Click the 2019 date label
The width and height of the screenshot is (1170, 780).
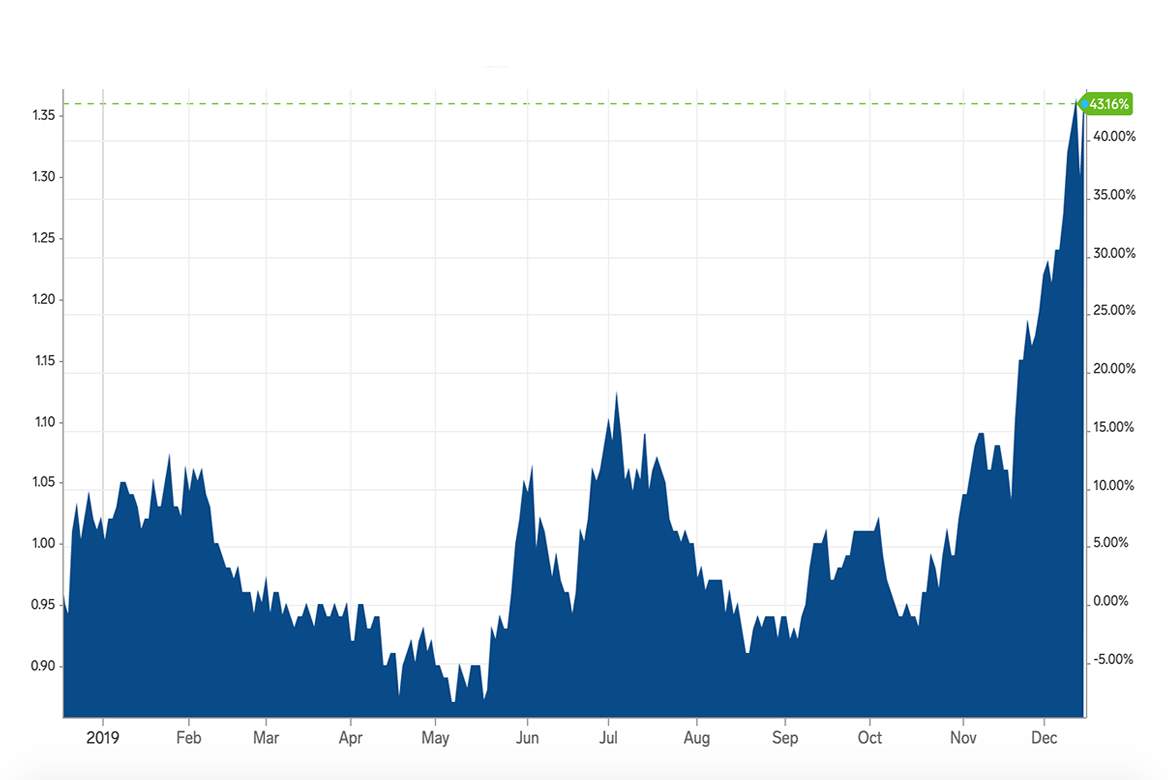[103, 737]
